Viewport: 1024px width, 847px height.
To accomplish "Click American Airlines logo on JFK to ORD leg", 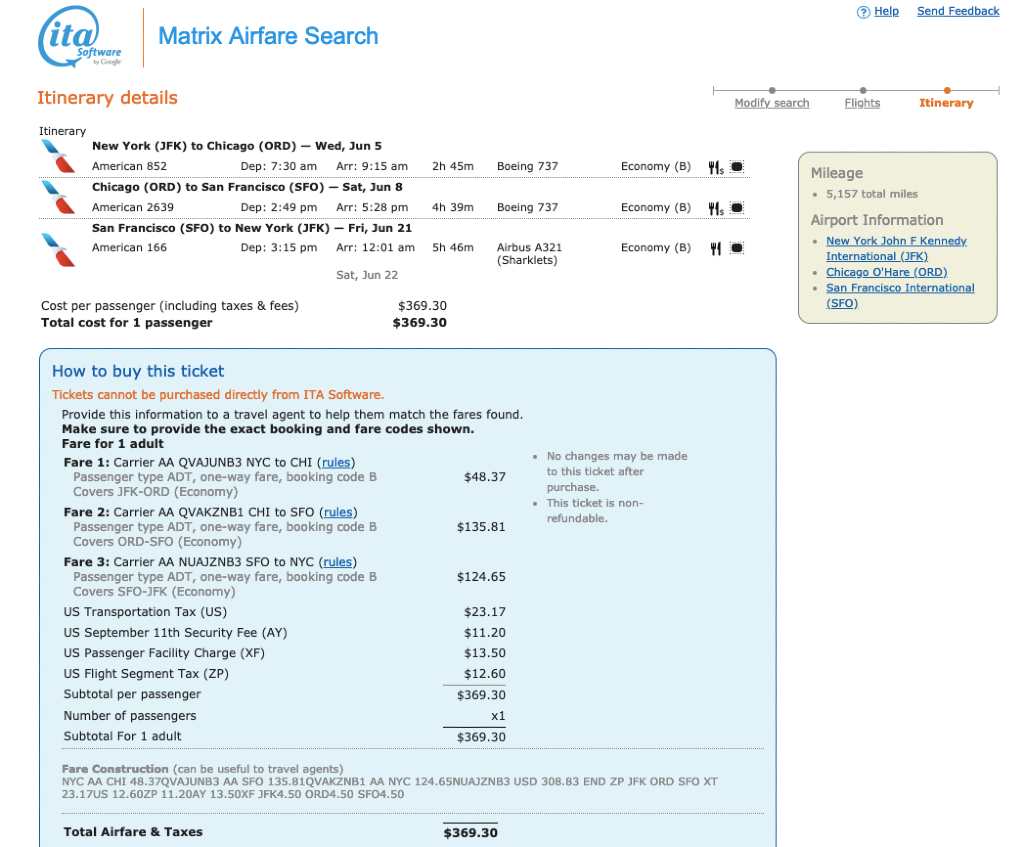I will [58, 156].
